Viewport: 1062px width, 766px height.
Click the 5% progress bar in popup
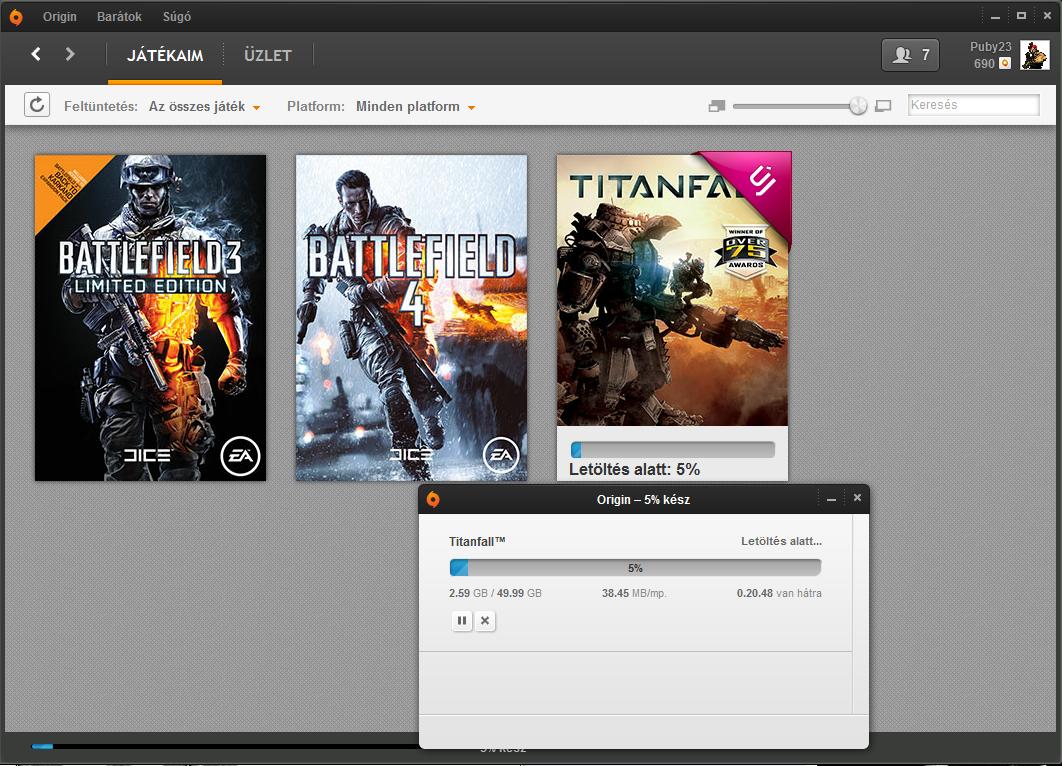click(635, 568)
